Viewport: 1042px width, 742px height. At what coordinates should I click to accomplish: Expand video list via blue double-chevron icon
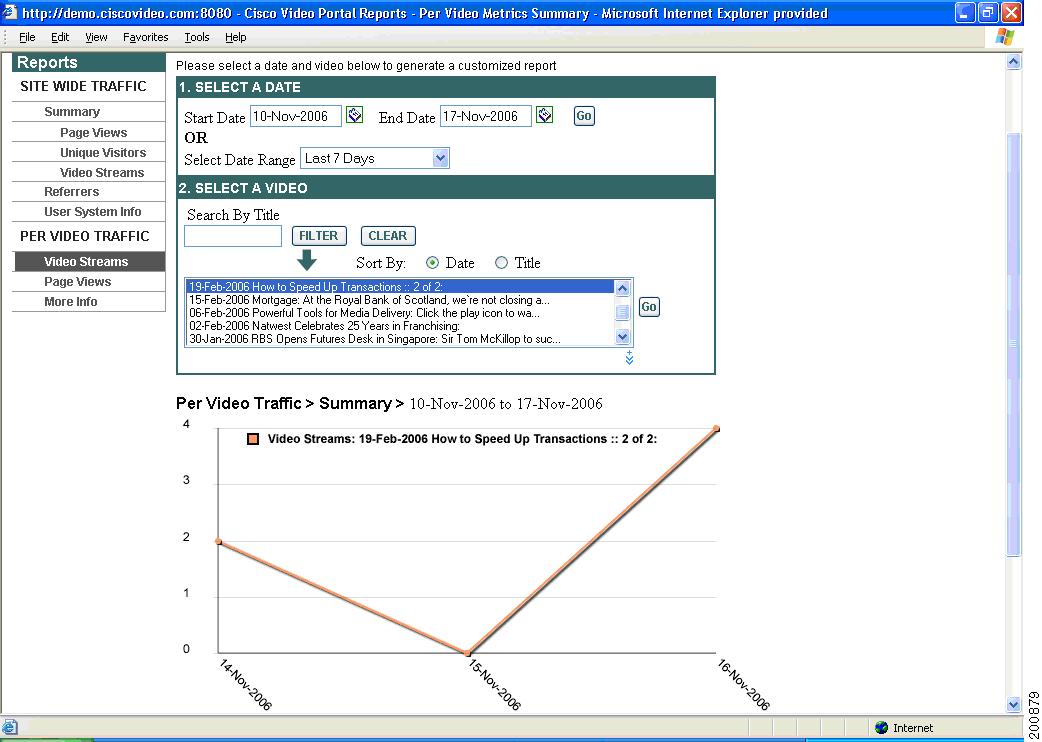[x=629, y=356]
